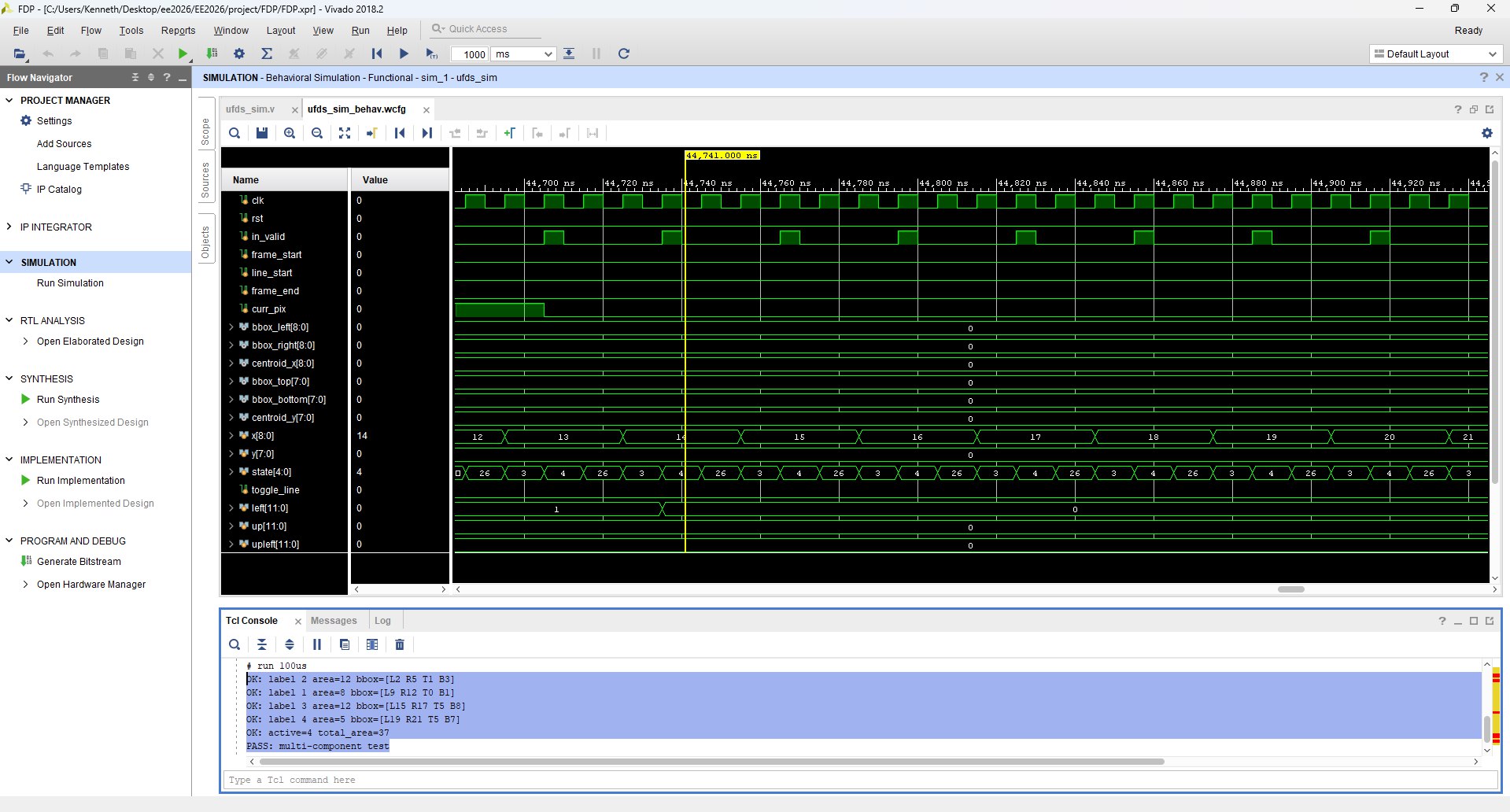
Task: Go to the last time in waveform
Action: [x=427, y=133]
